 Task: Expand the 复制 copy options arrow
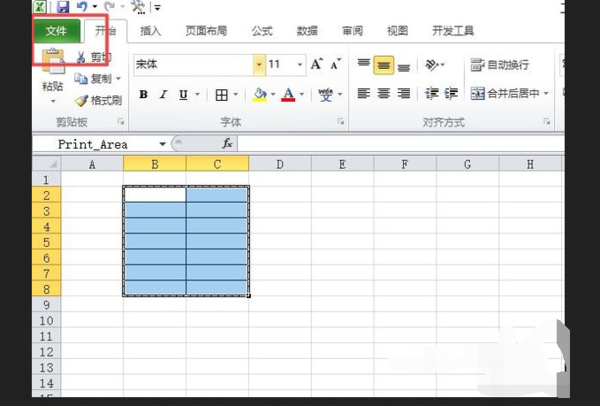[118, 79]
